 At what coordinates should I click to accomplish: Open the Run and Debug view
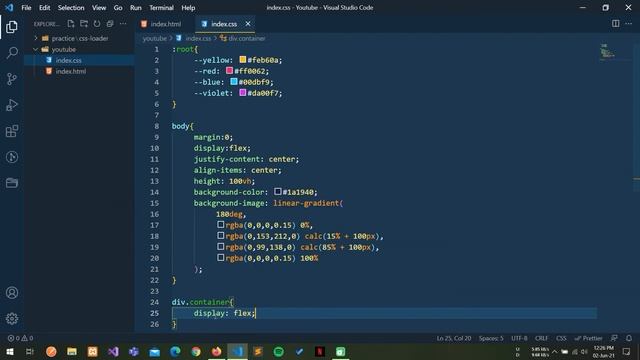[12, 105]
